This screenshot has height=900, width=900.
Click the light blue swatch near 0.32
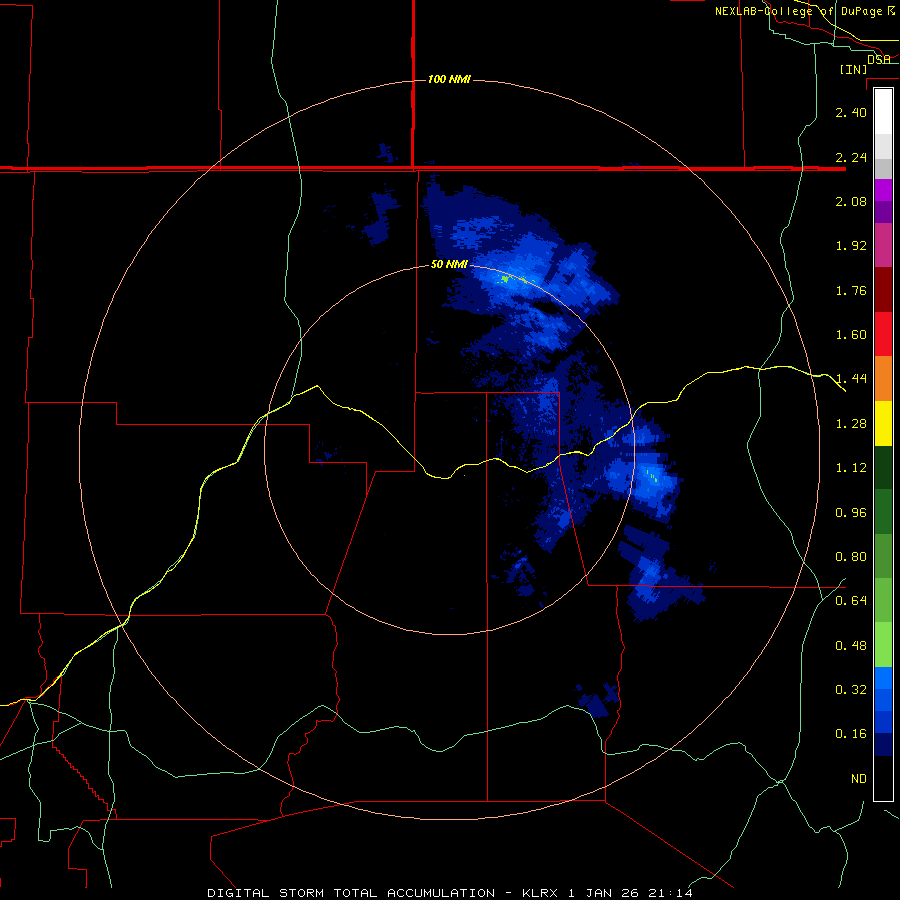click(x=883, y=678)
